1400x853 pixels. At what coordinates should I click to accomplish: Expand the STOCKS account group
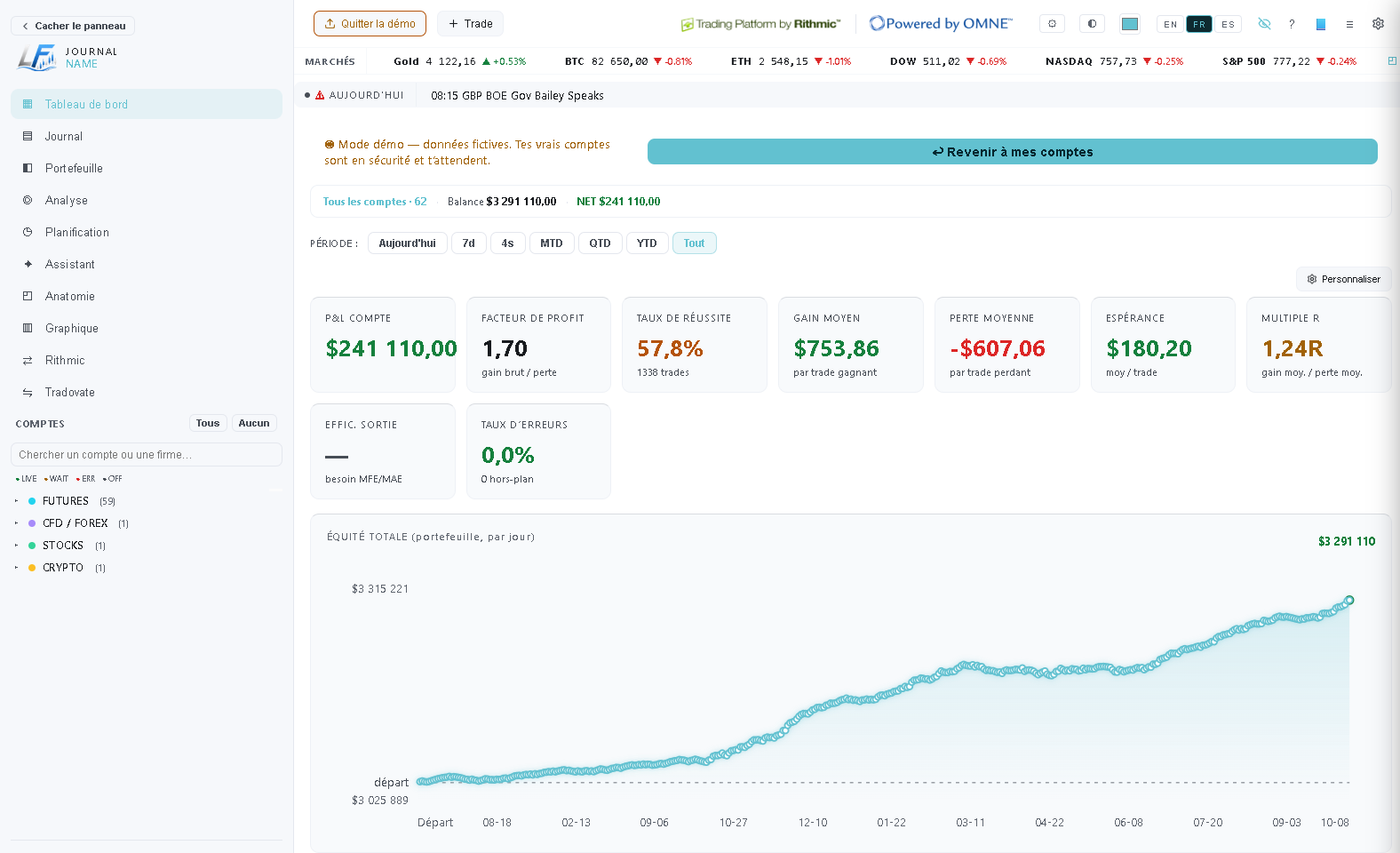click(147, 546)
